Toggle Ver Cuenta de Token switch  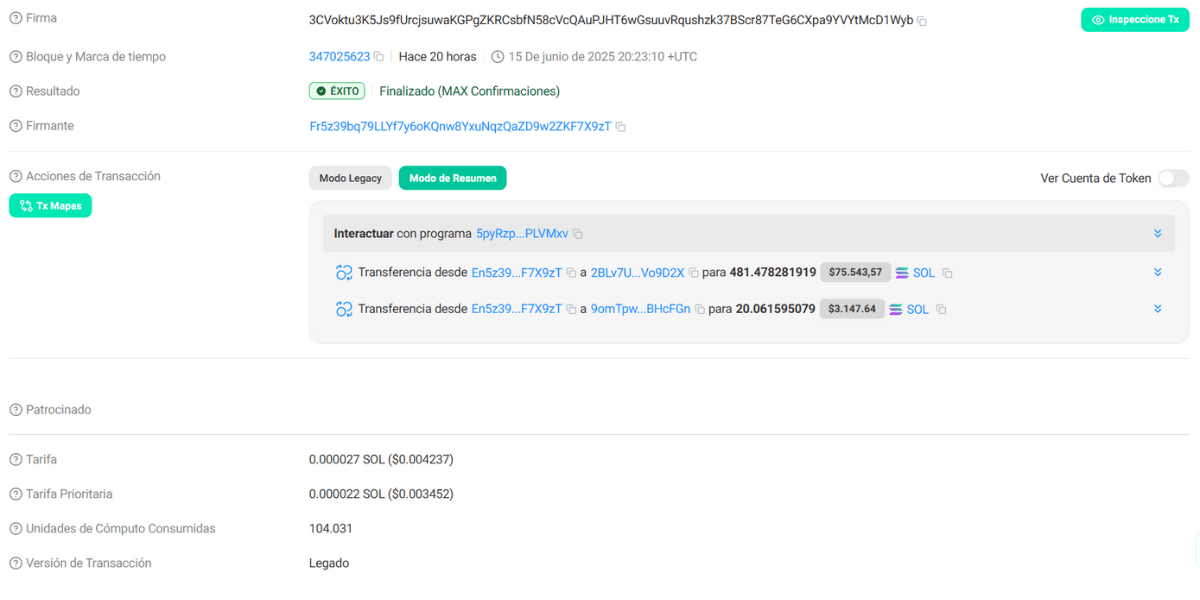coord(1174,178)
